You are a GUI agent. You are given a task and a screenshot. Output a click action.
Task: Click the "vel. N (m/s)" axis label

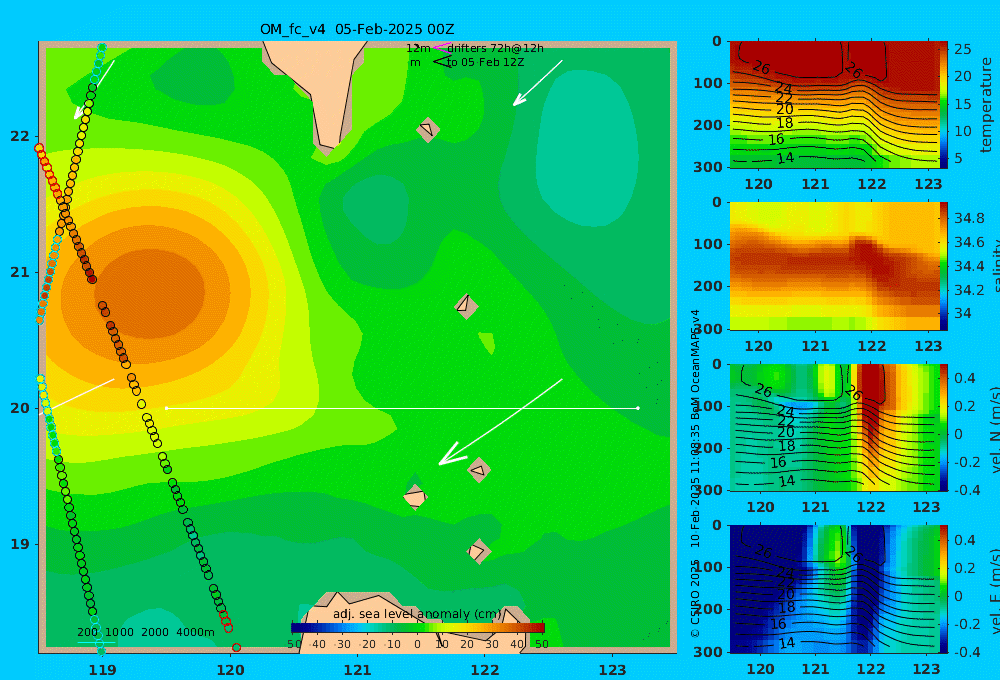pos(994,429)
